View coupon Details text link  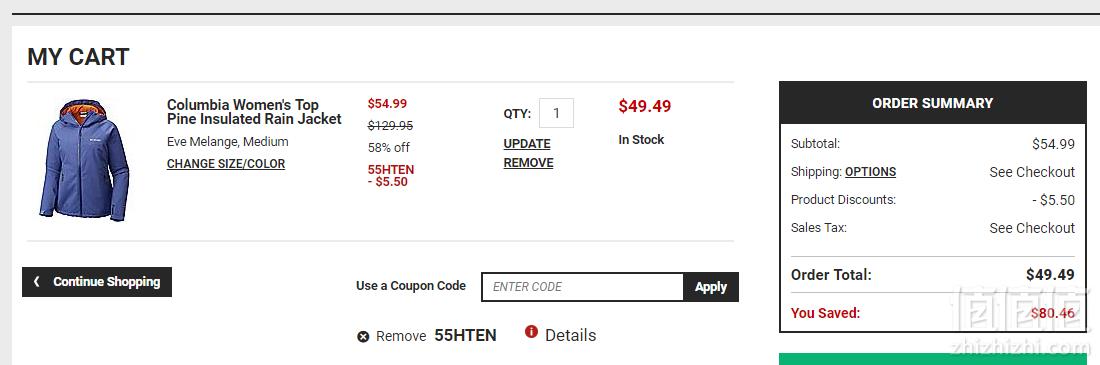click(x=570, y=336)
